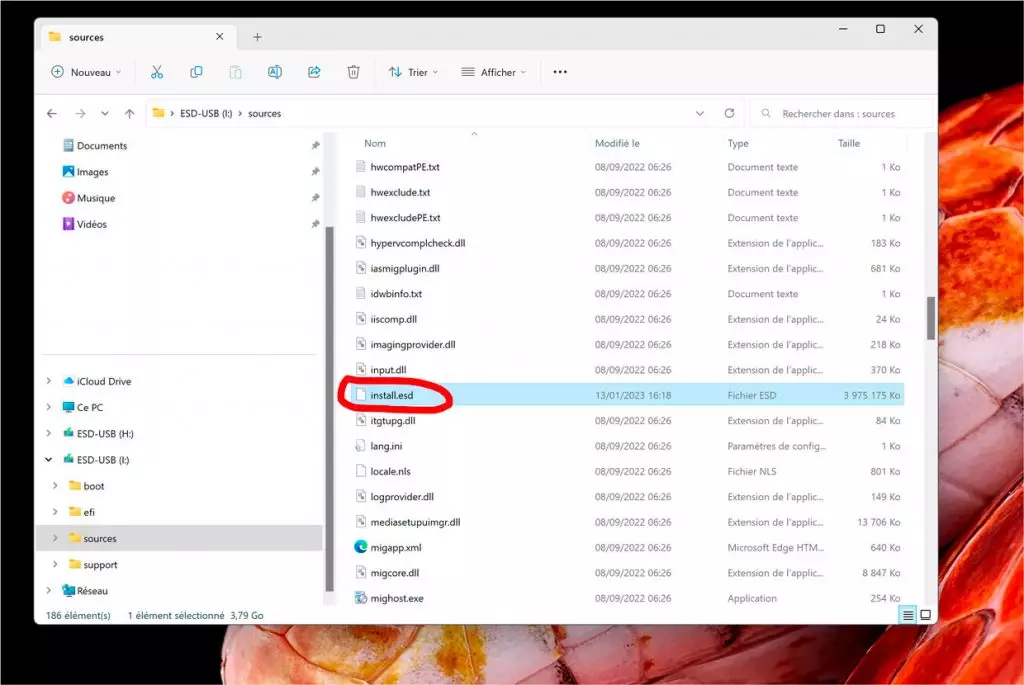This screenshot has height=685, width=1024.
Task: Go forward with the right arrow
Action: [x=80, y=114]
